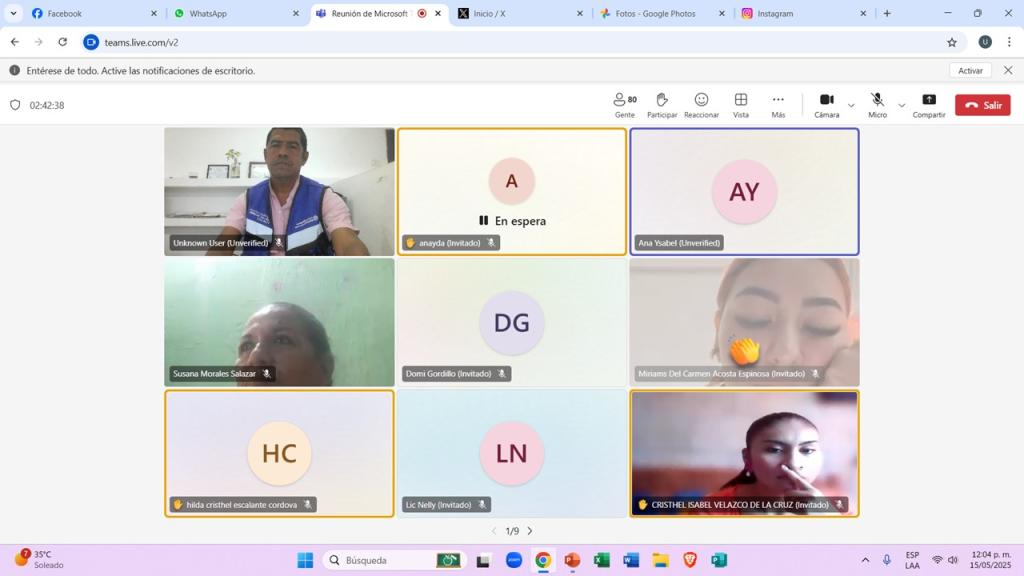Select the CRISTHEL ISABEL VELAZCO video tile
Image resolution: width=1024 pixels, height=576 pixels.
coord(744,450)
